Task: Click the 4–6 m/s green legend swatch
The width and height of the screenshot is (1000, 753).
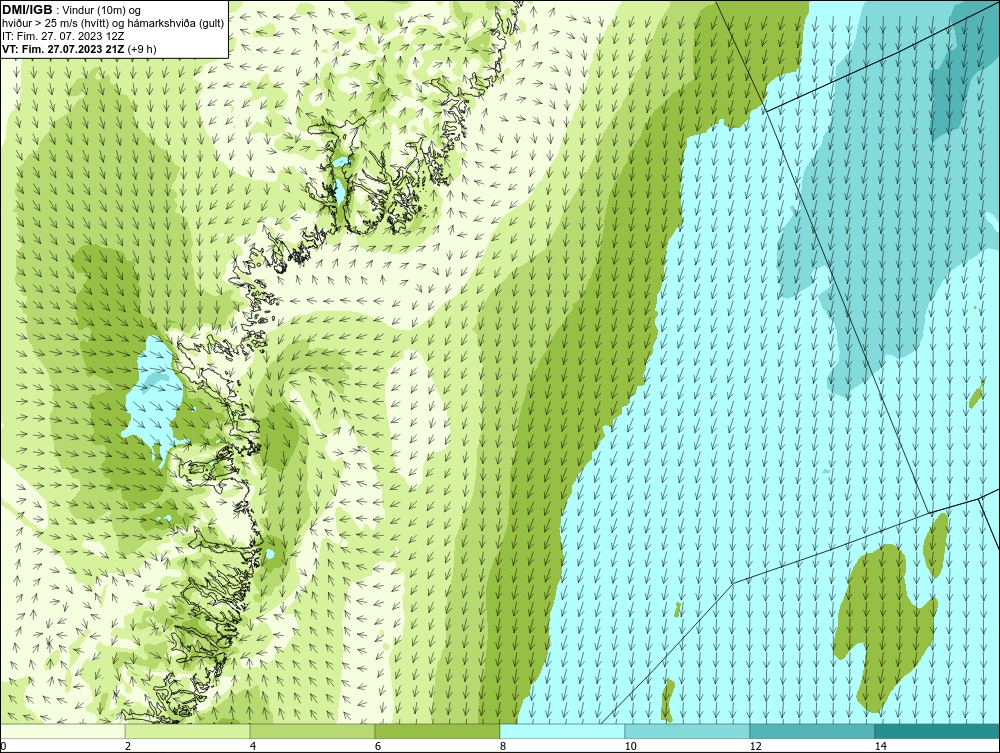Action: coord(312,731)
